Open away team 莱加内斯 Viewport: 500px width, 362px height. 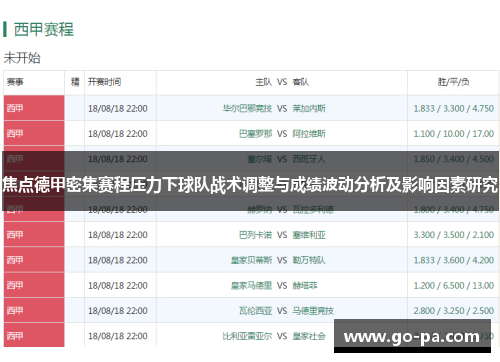(309, 108)
